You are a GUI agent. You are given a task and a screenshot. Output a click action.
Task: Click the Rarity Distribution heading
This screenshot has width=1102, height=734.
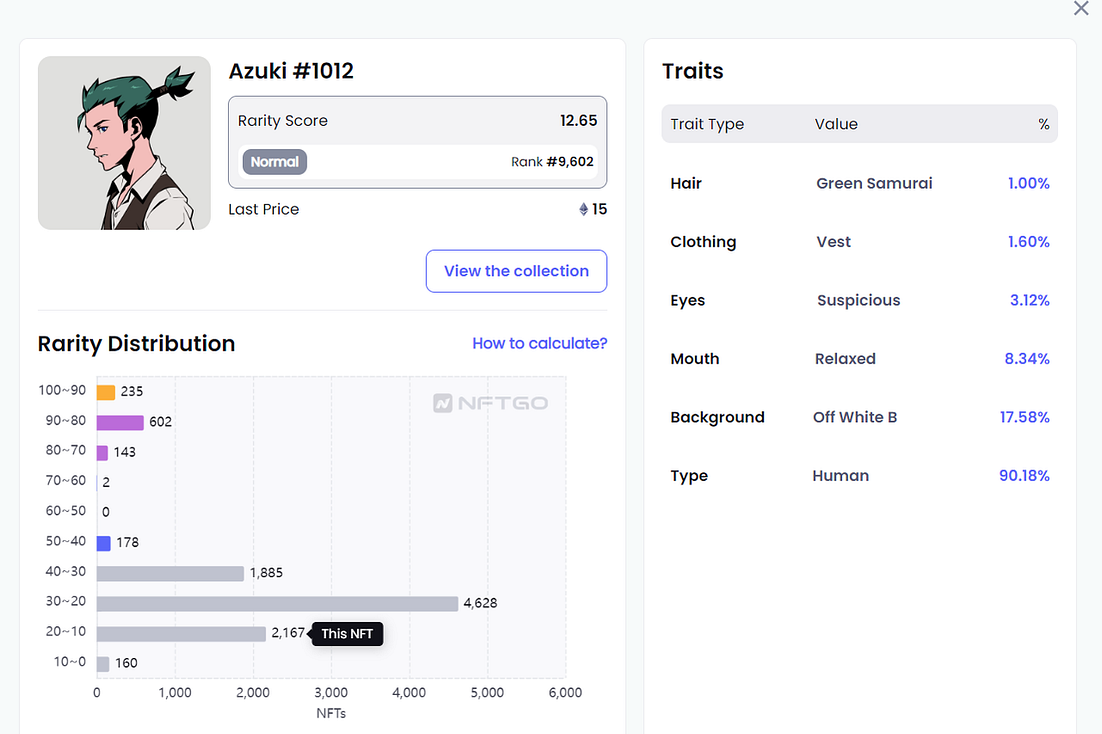pyautogui.click(x=136, y=344)
